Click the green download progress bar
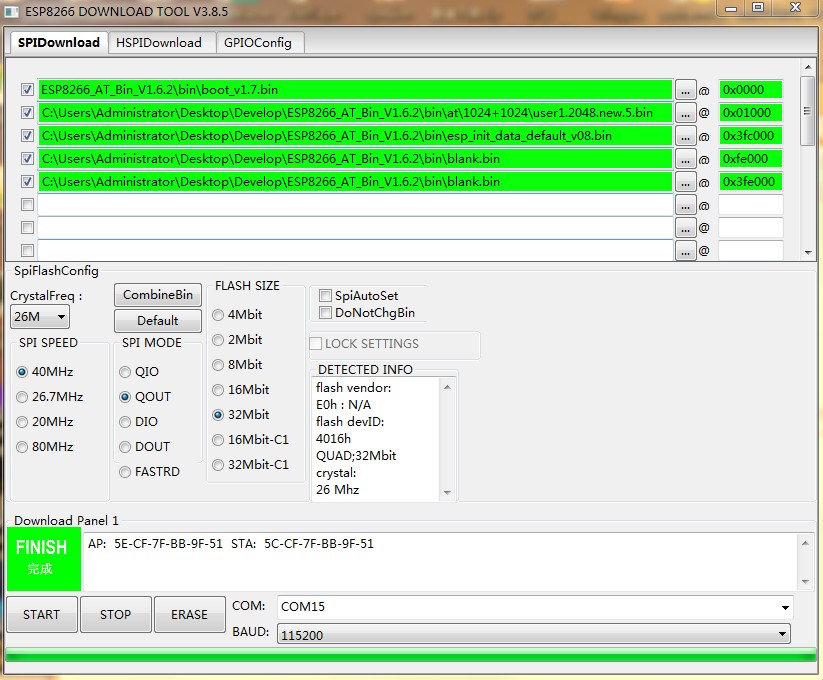Image resolution: width=823 pixels, height=680 pixels. [410, 654]
